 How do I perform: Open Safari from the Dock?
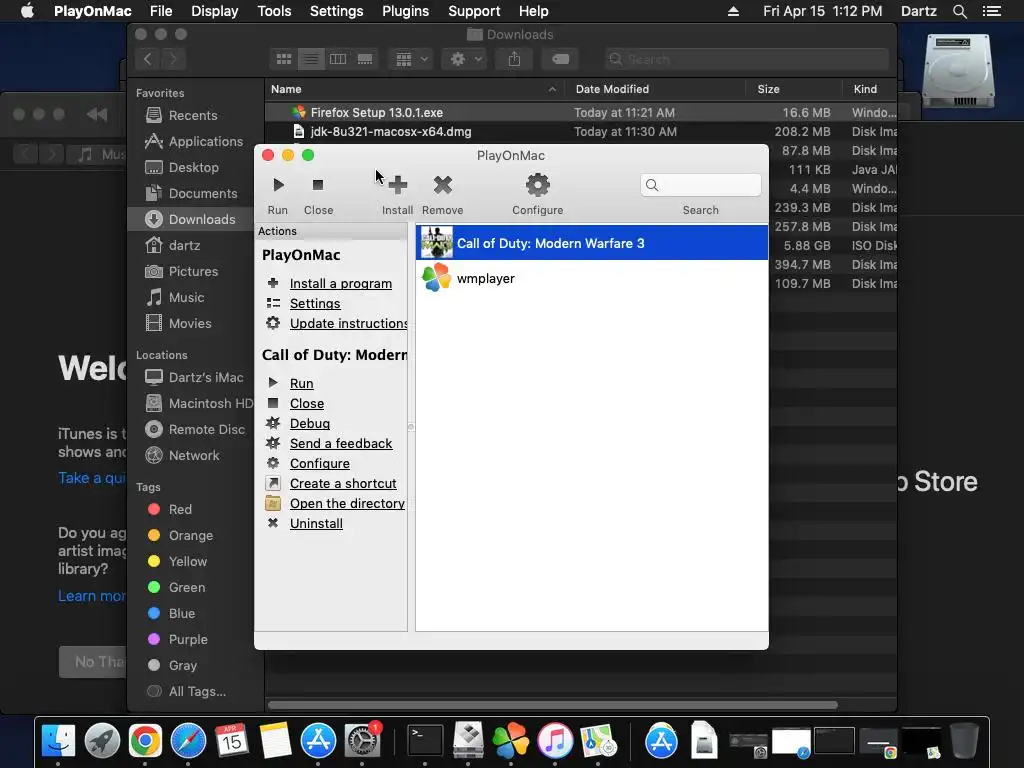tap(188, 741)
